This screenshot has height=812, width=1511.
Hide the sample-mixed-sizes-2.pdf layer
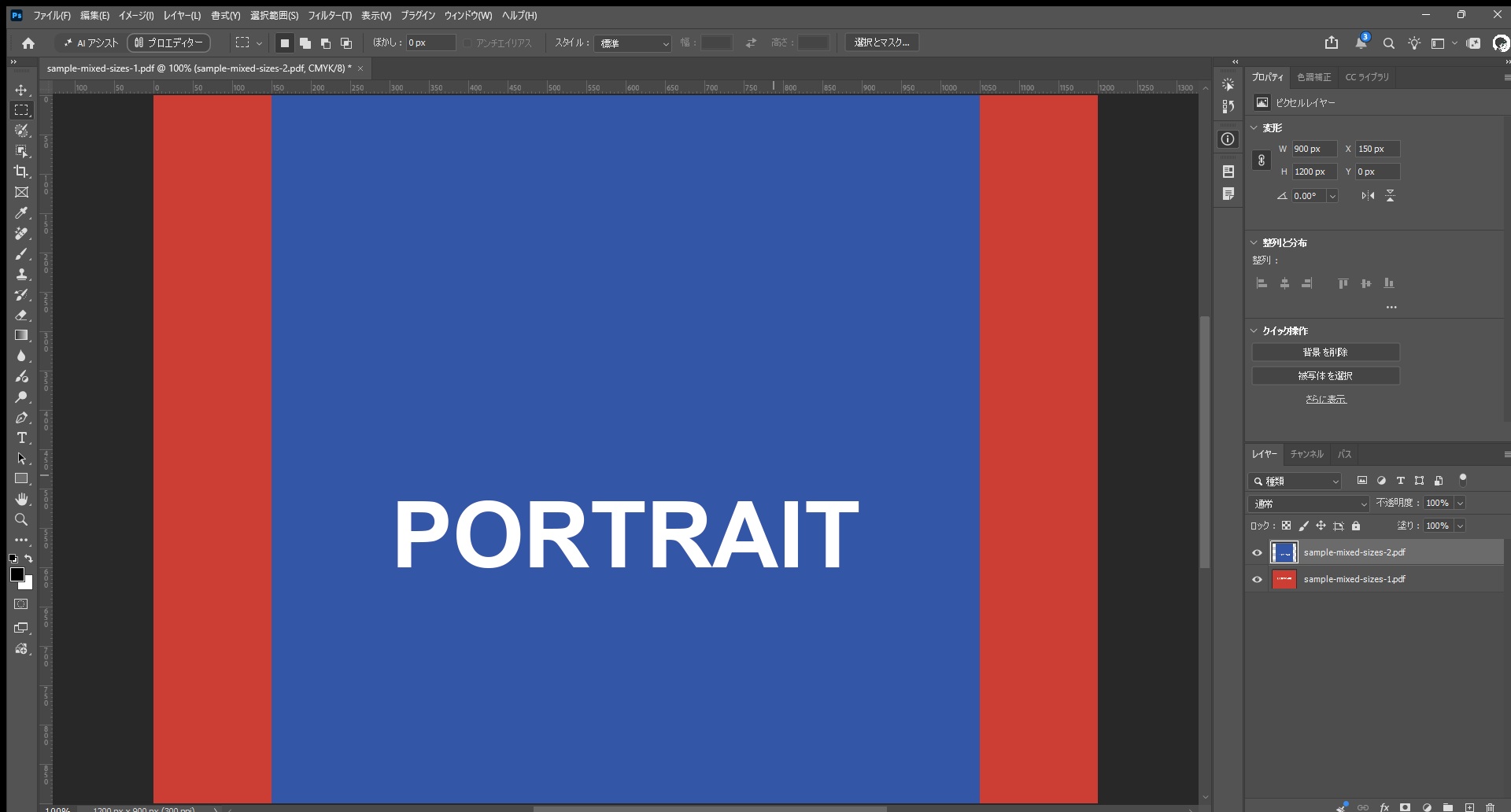(x=1257, y=552)
